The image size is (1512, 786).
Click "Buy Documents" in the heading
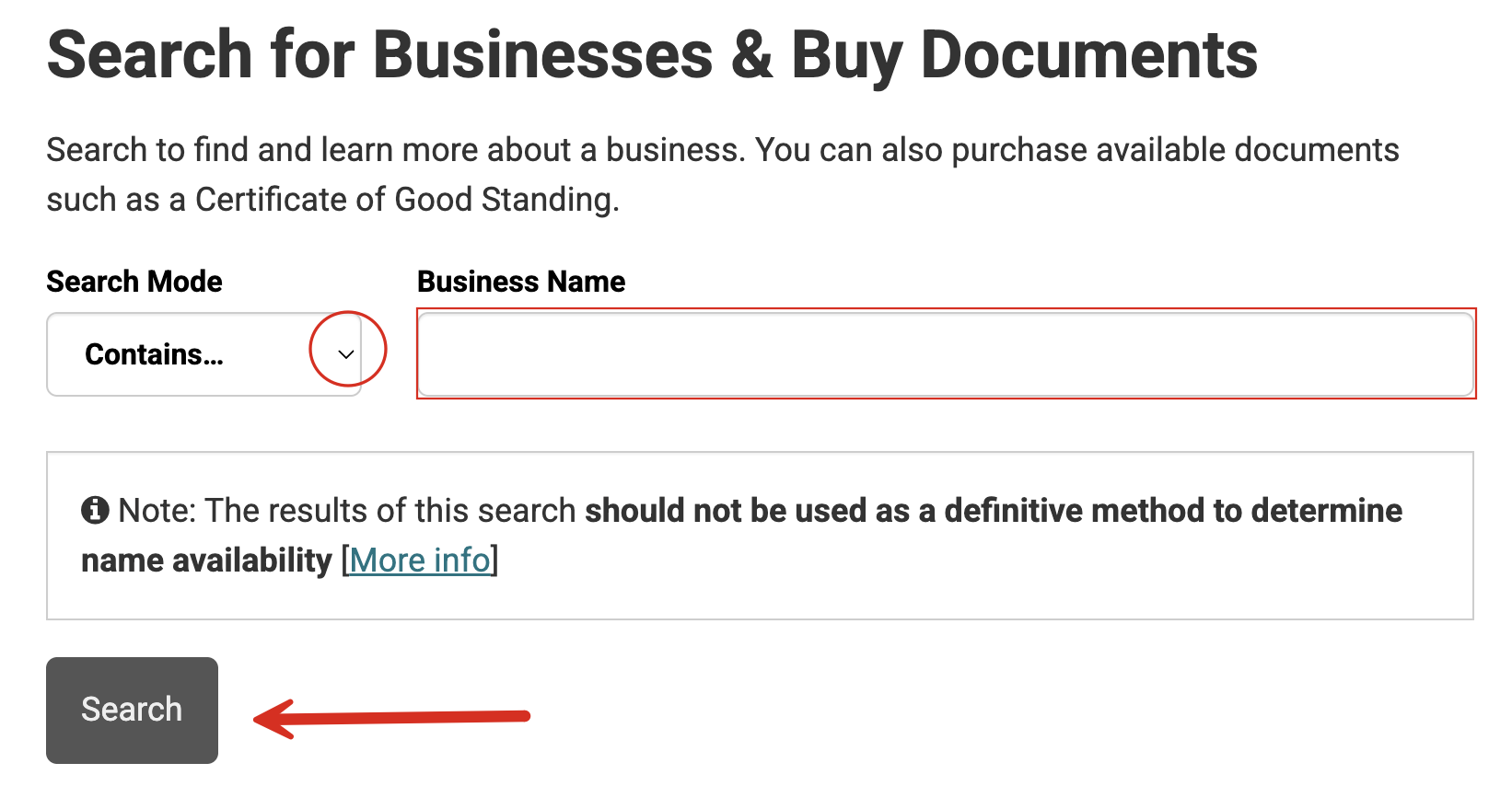pyautogui.click(x=1025, y=57)
